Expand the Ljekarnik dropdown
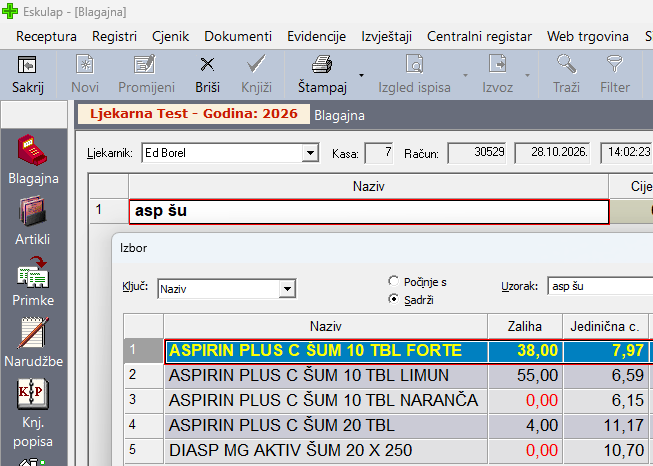653x466 pixels. pos(310,153)
